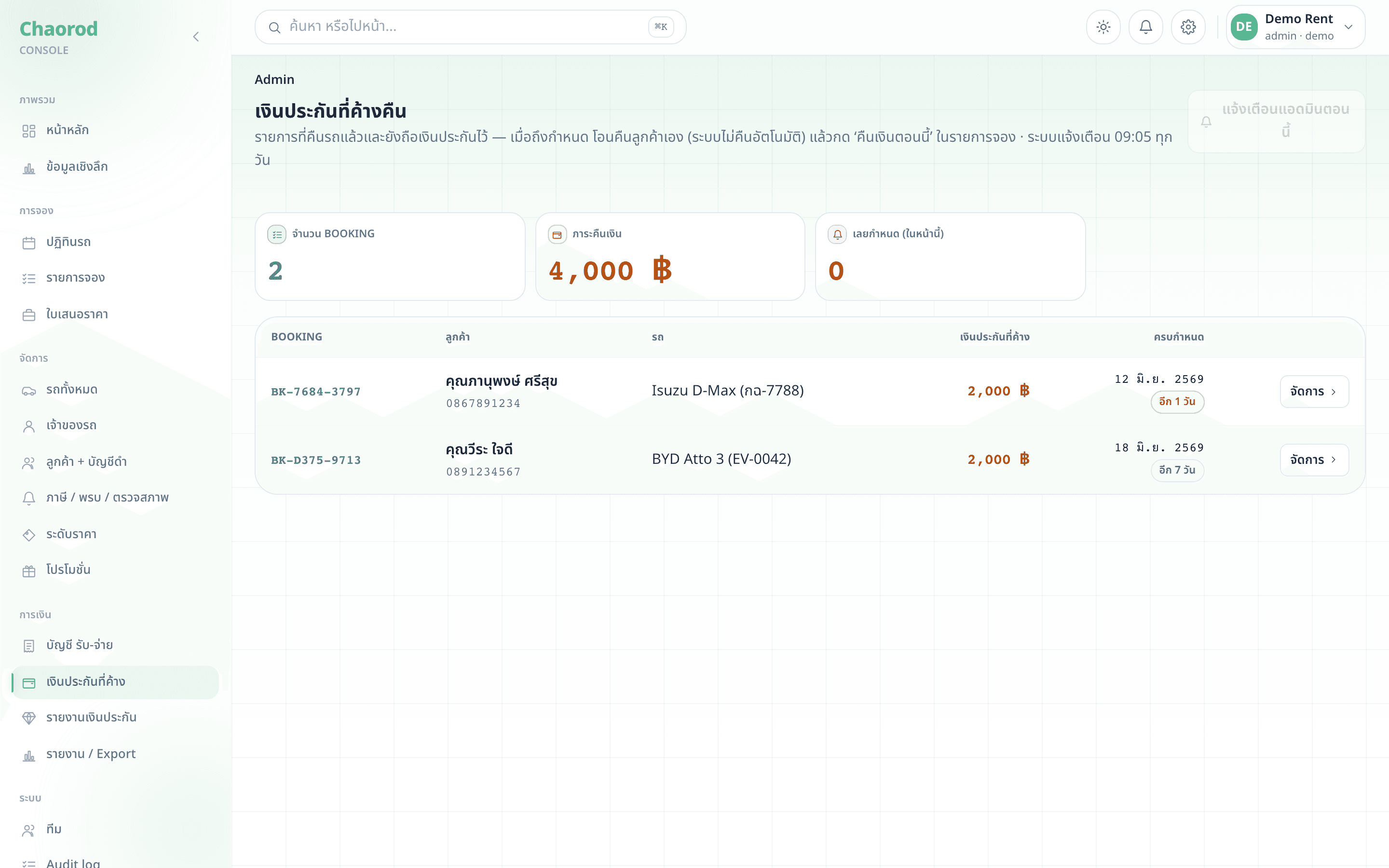Open จัดการ for booking BK-D375-9713

pyautogui.click(x=1314, y=460)
